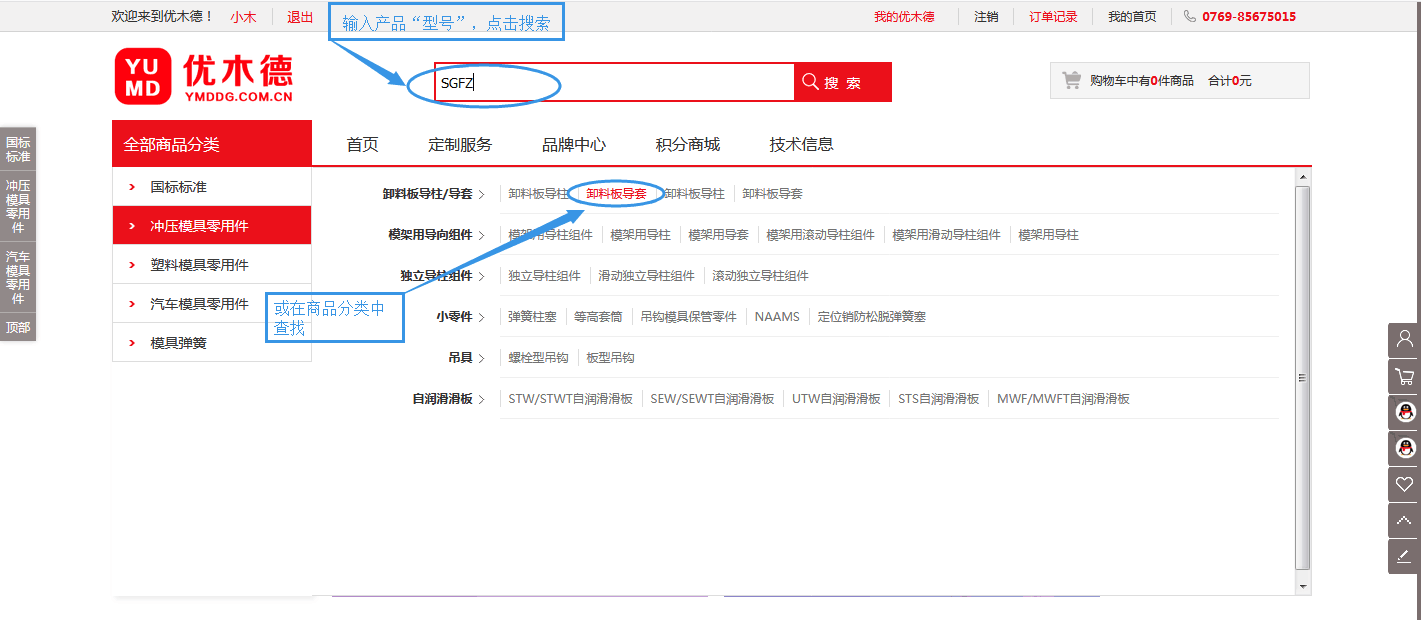Select highlighted 冲压模具零用件 in category list
The image size is (1421, 620).
pos(212,226)
